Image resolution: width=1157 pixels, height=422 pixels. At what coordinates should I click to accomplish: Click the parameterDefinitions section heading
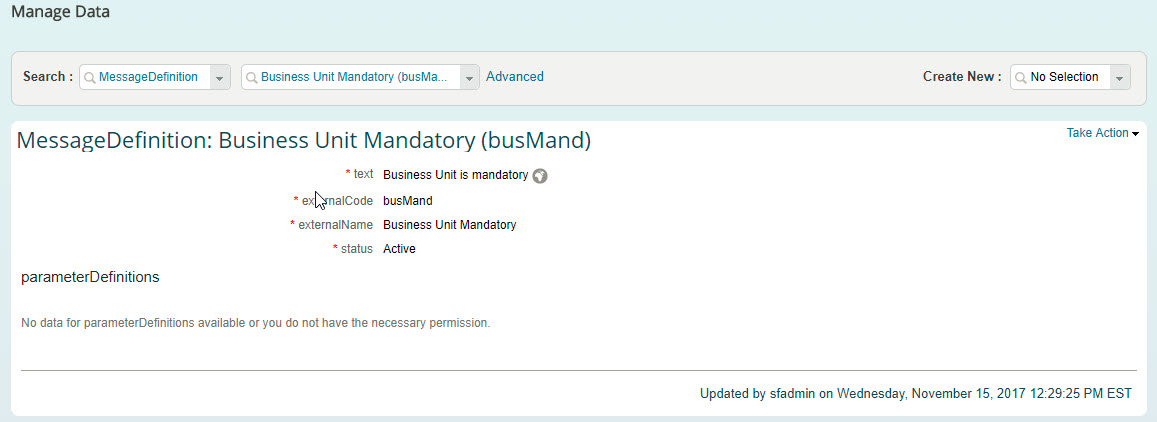[x=91, y=277]
